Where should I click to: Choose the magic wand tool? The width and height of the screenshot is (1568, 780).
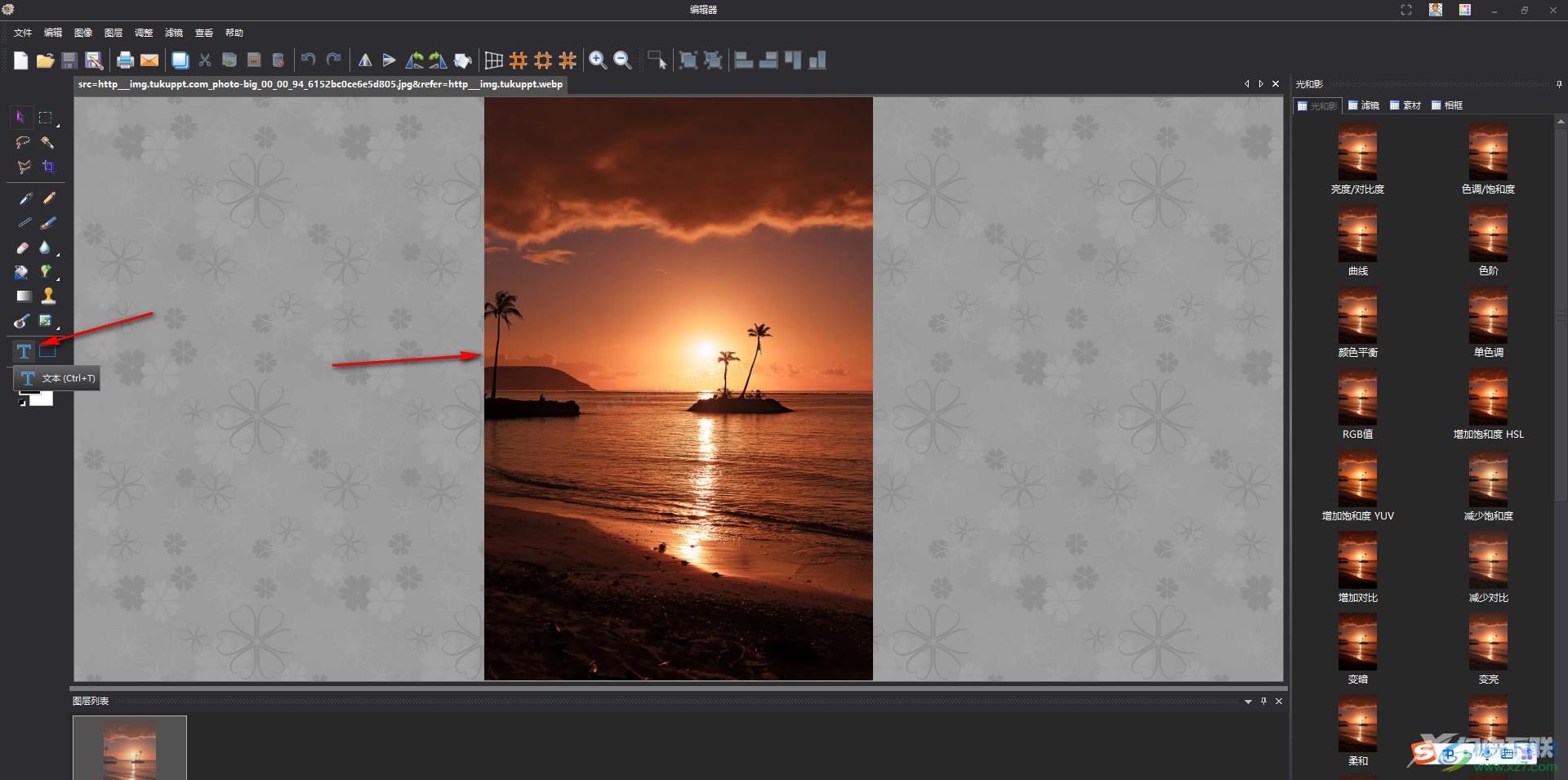point(47,142)
